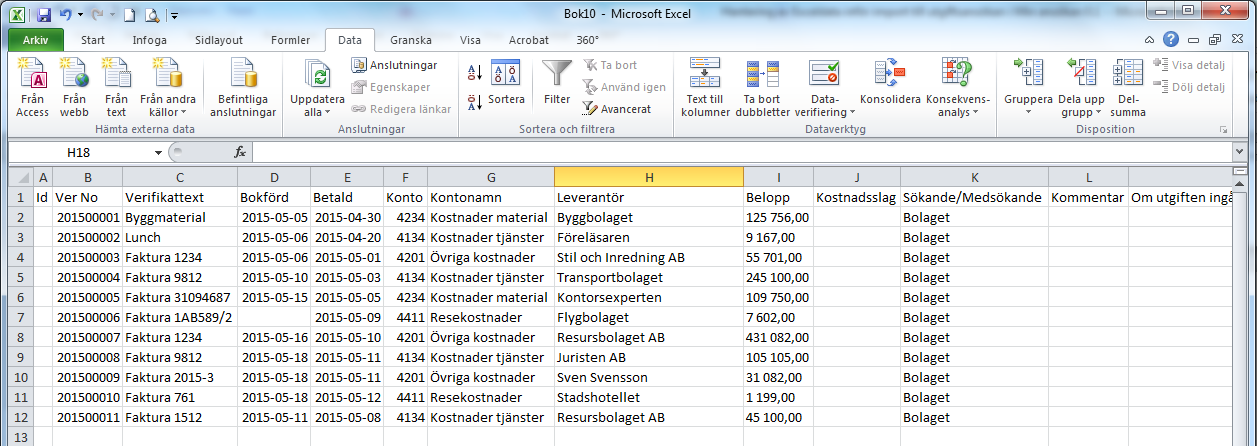
Task: Open Anslutningar connections button
Action: point(395,65)
